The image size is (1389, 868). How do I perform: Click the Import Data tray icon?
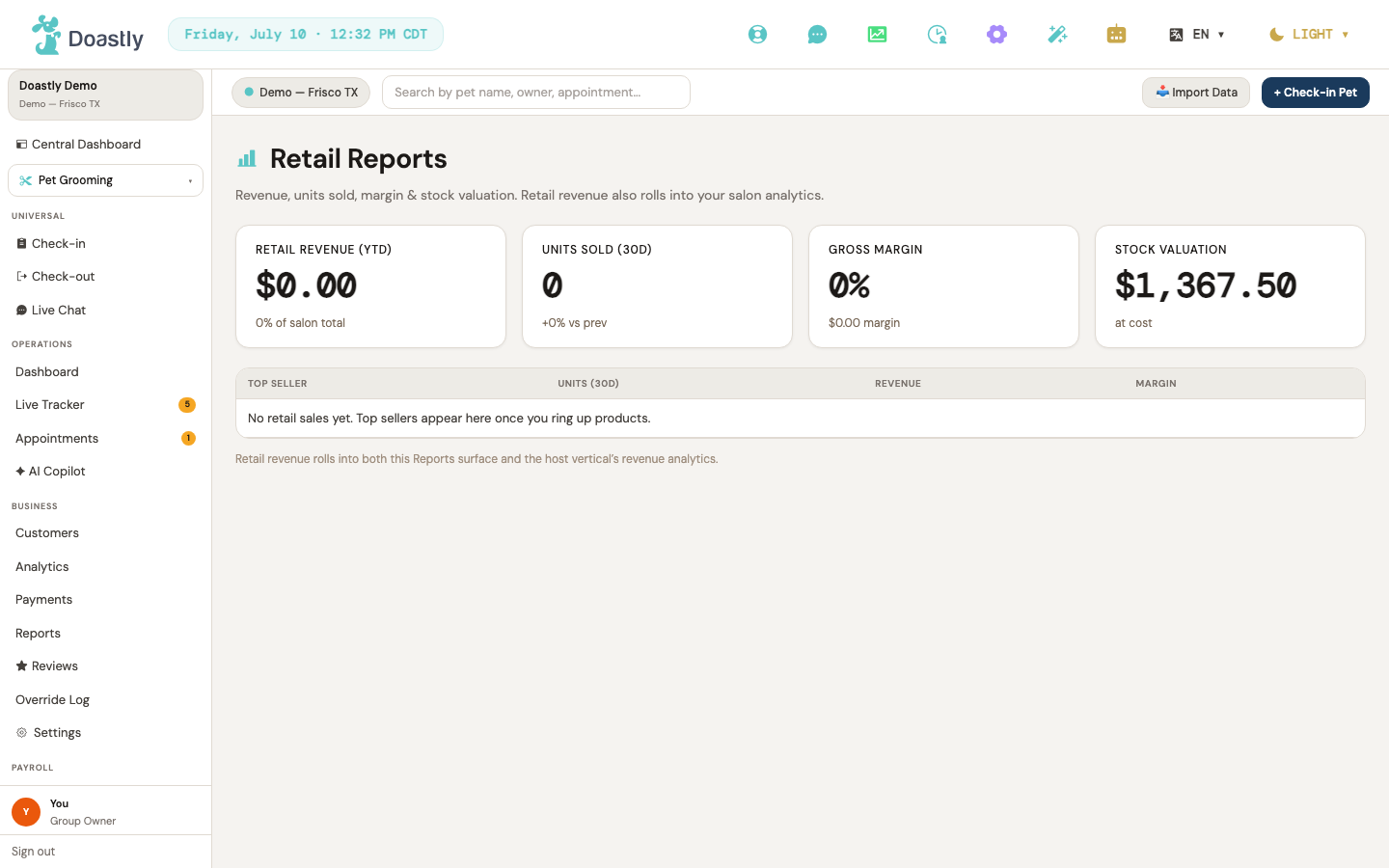click(1162, 92)
